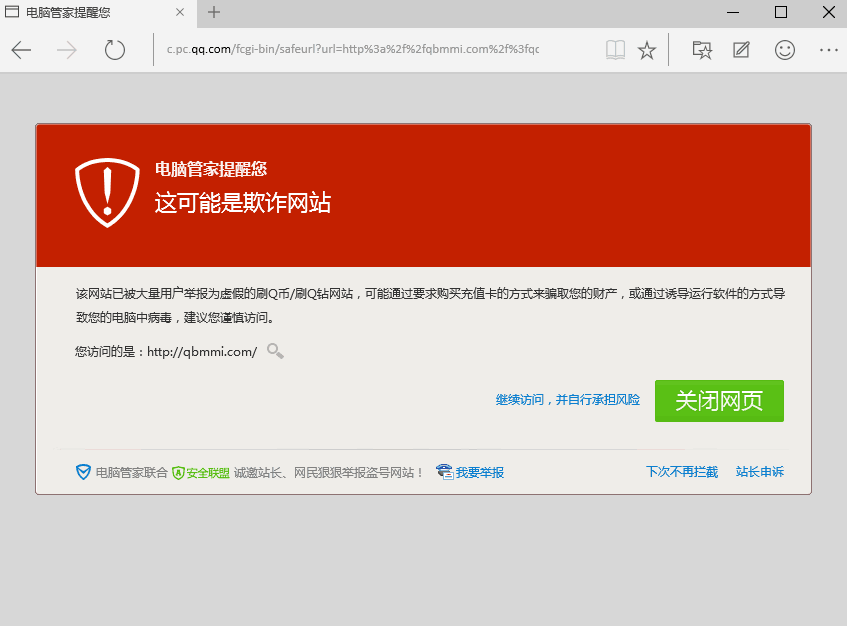Maximize the browser window

(x=781, y=12)
